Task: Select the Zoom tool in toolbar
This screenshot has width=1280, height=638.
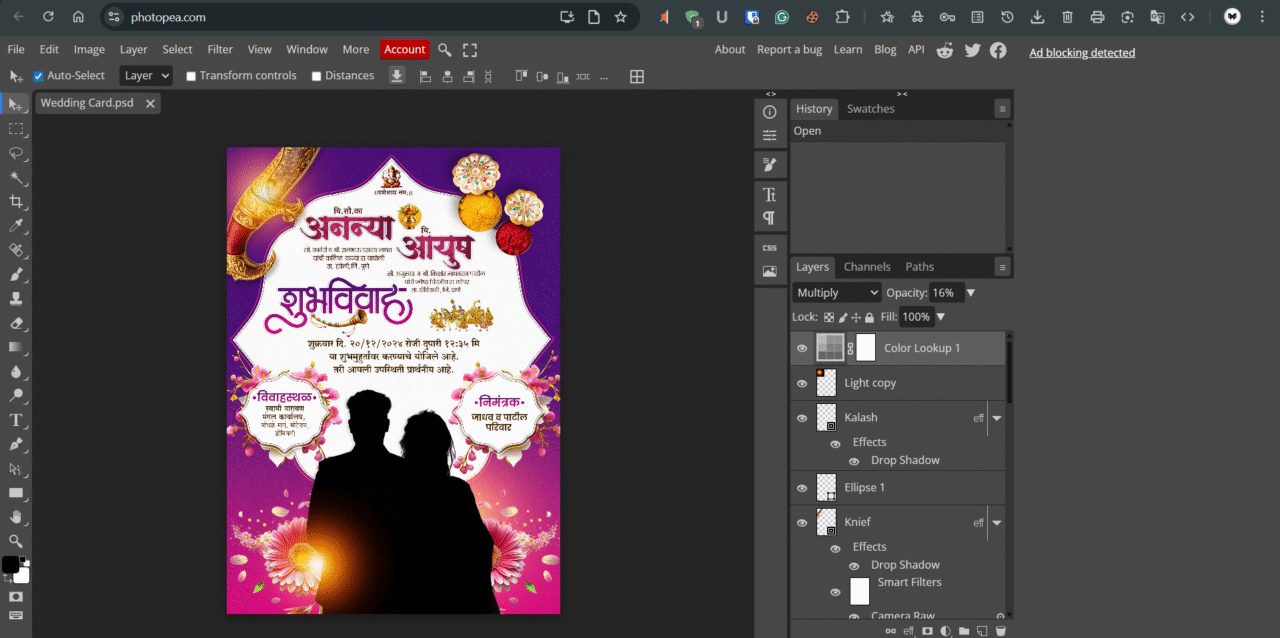Action: tap(16, 541)
